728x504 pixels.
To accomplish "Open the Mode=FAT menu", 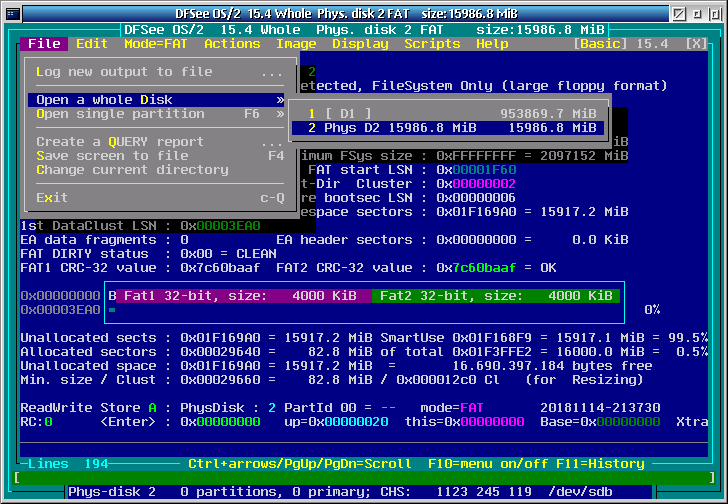I will coord(156,44).
